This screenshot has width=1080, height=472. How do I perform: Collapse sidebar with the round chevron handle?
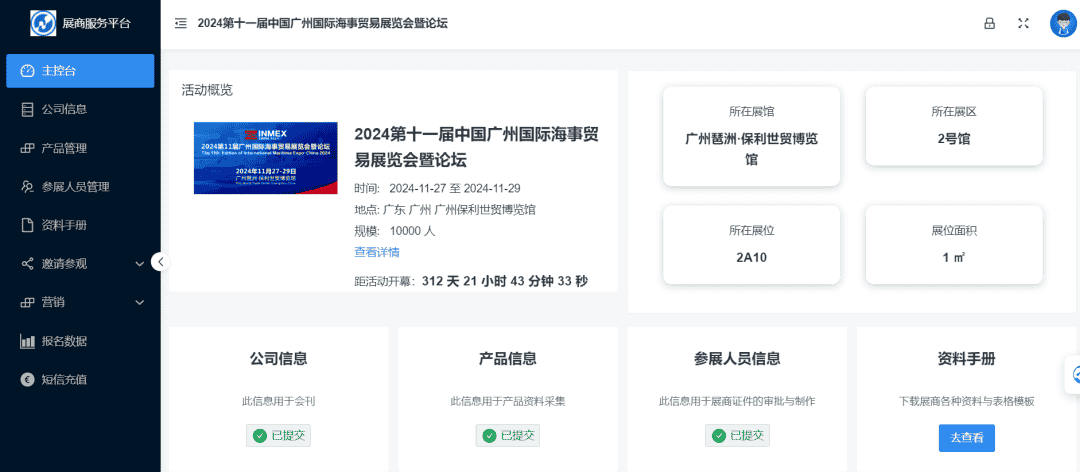pos(160,262)
